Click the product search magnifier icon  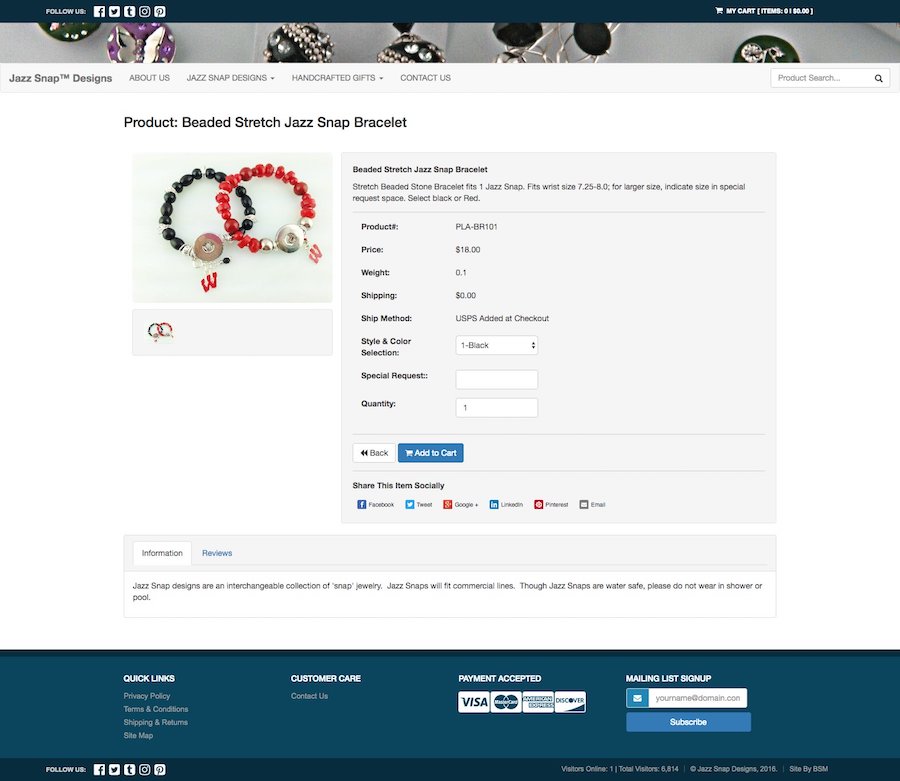point(878,78)
